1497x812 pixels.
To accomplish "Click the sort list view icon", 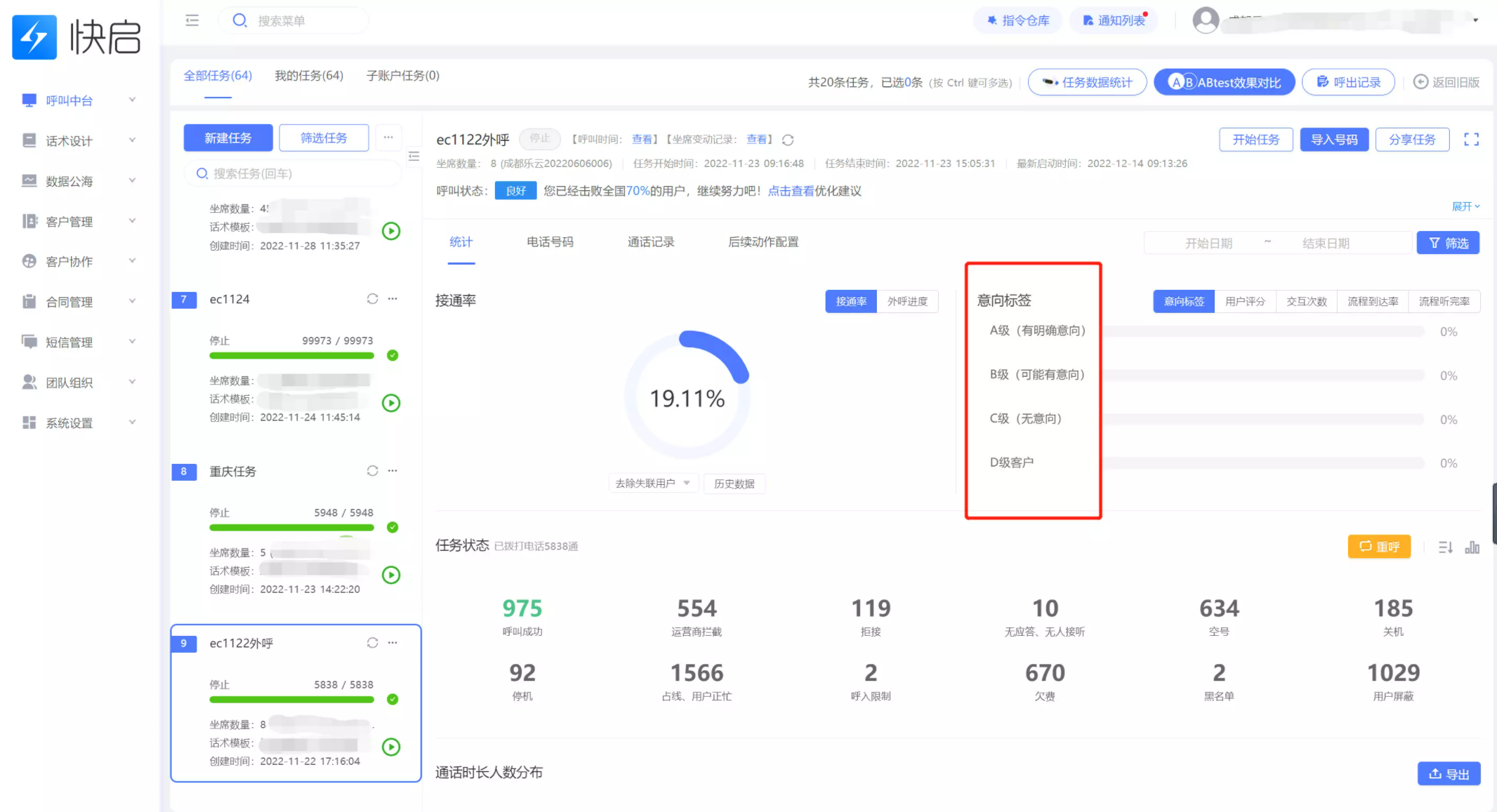I will click(1445, 547).
